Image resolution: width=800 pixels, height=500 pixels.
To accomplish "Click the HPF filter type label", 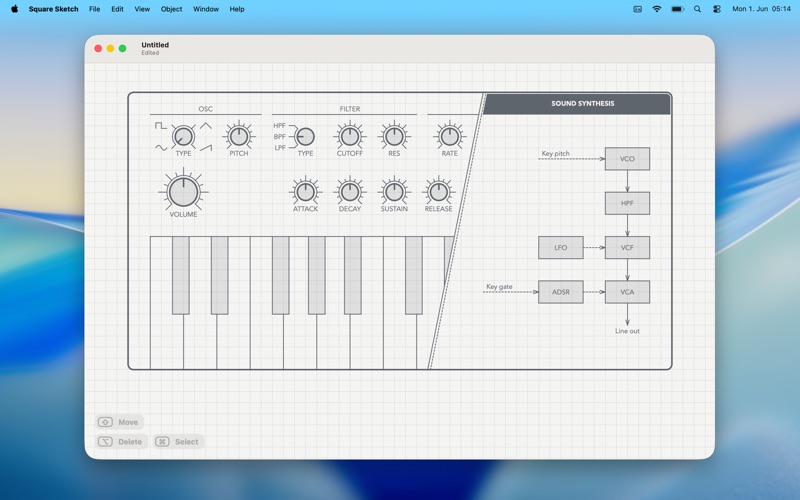I will 280,126.
